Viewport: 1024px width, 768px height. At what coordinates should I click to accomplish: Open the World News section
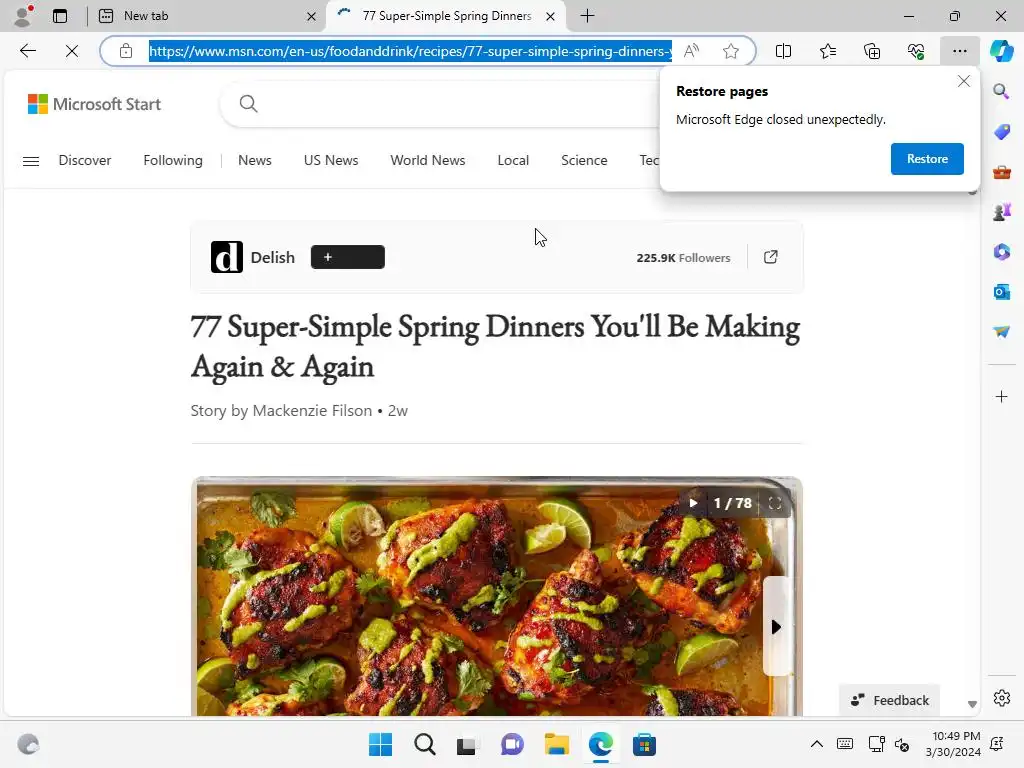428,160
